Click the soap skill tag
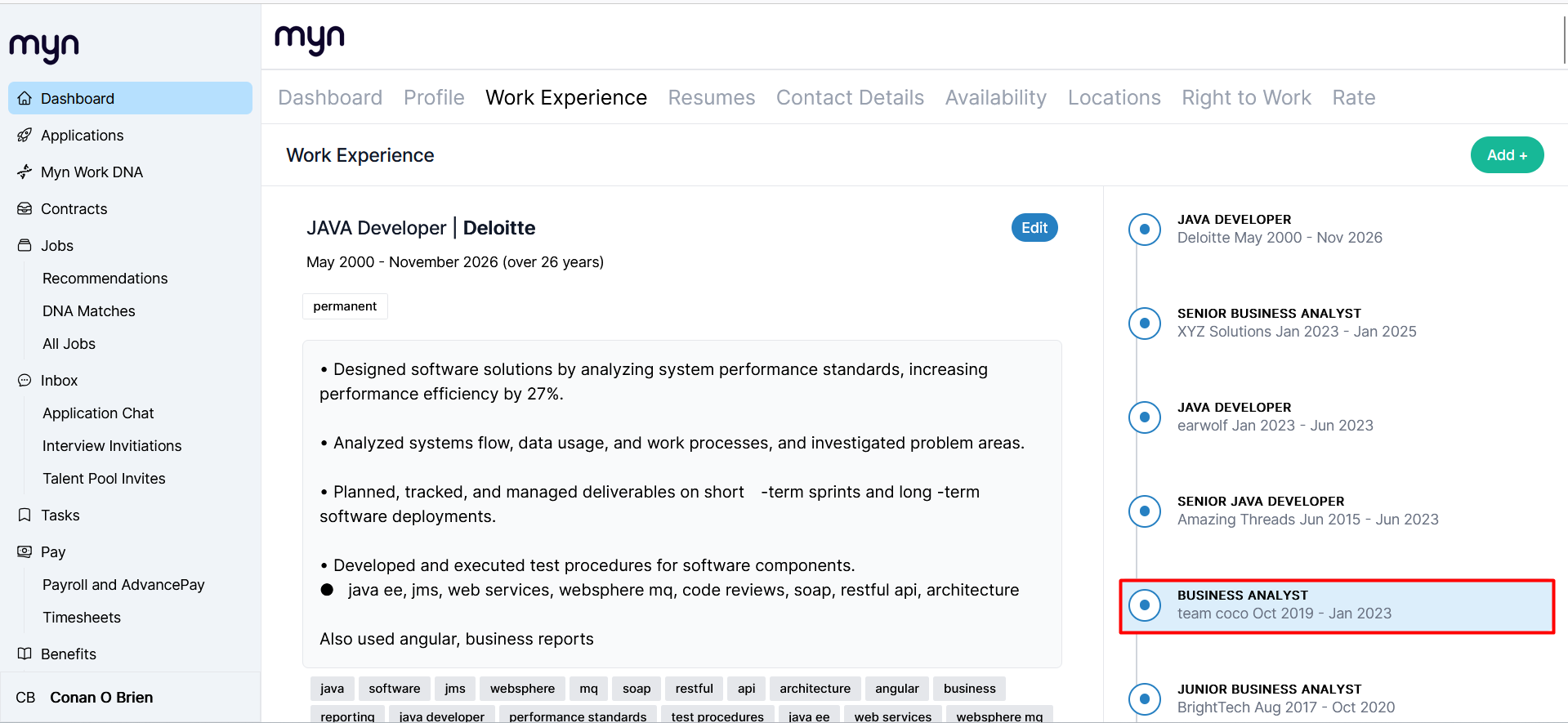The width and height of the screenshot is (1568, 723). (x=637, y=689)
